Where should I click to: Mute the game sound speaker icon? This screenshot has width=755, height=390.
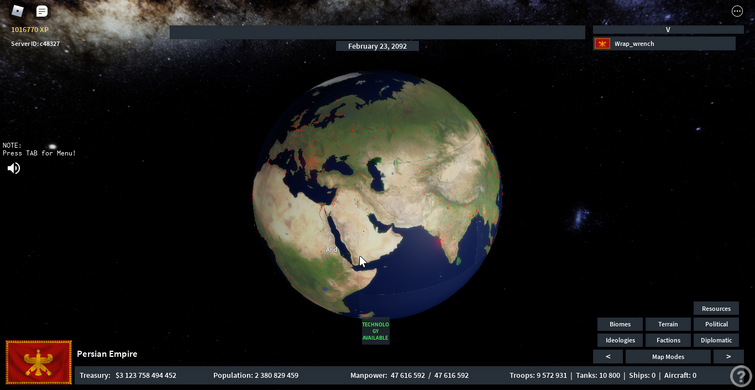coord(13,168)
